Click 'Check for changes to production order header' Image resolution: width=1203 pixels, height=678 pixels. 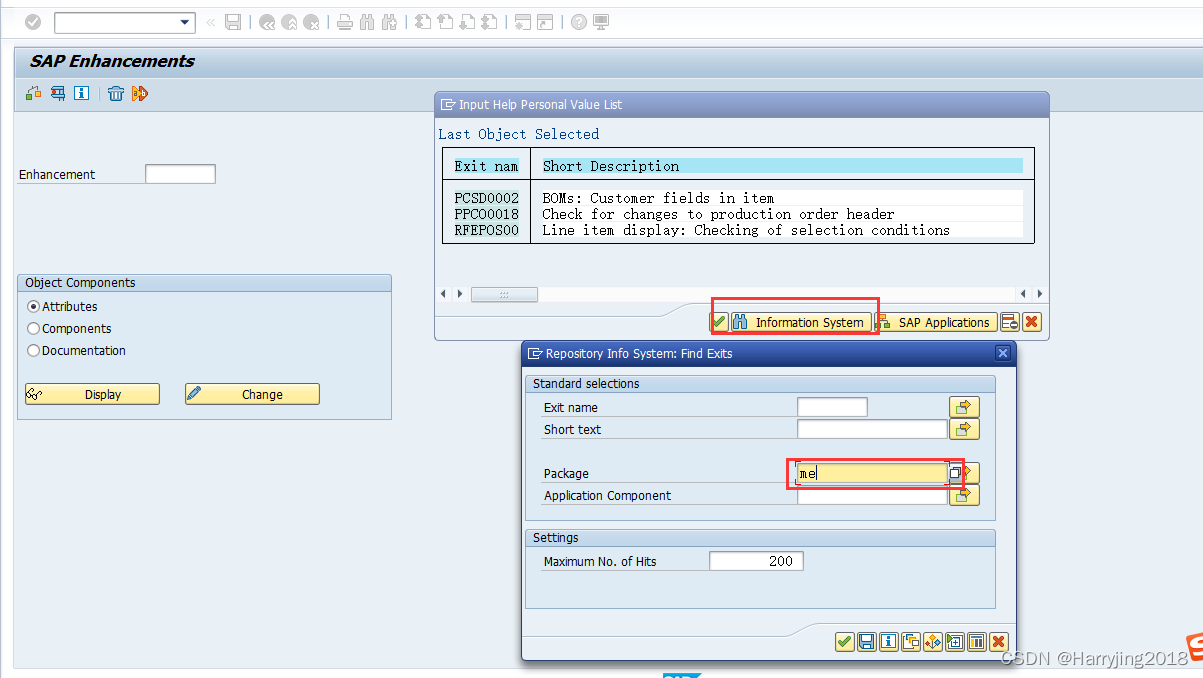click(x=718, y=214)
